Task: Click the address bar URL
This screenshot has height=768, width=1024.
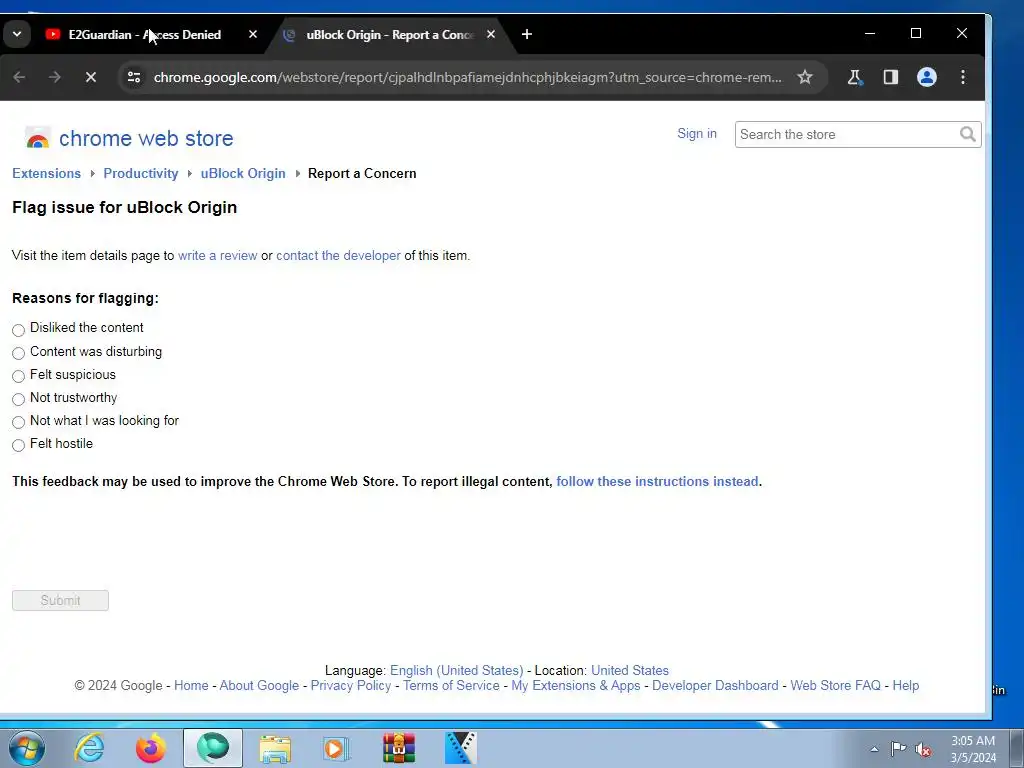Action: click(468, 77)
